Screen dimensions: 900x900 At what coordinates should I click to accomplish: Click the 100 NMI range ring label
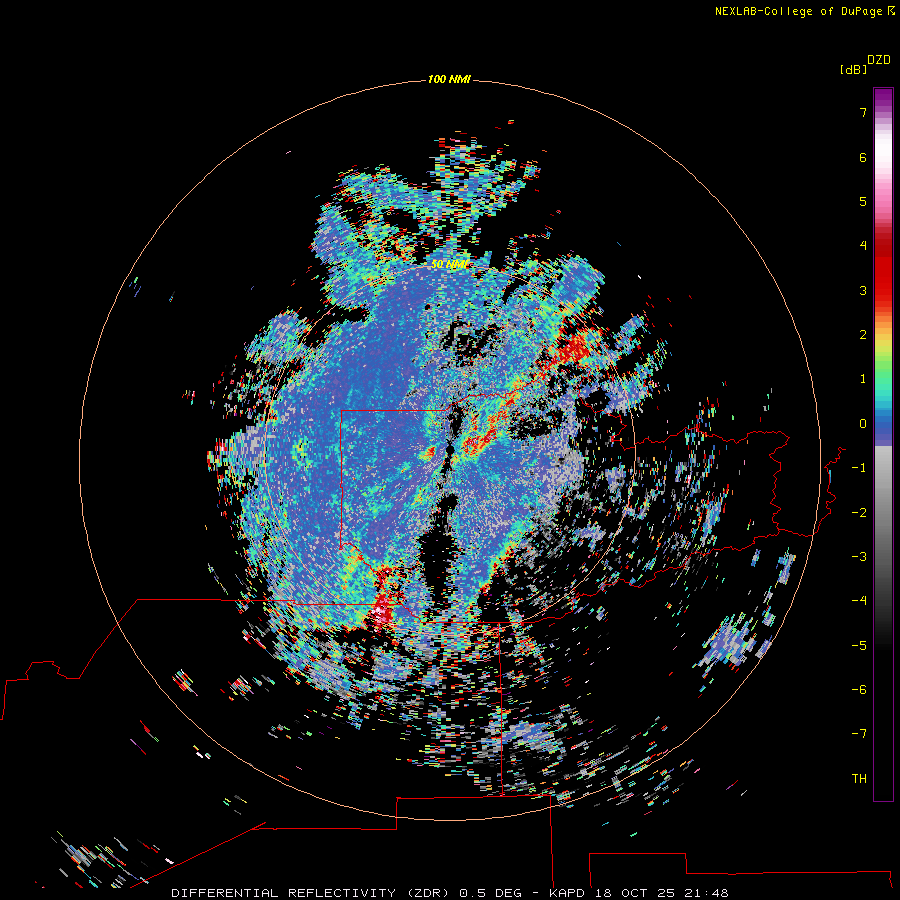pyautogui.click(x=449, y=79)
